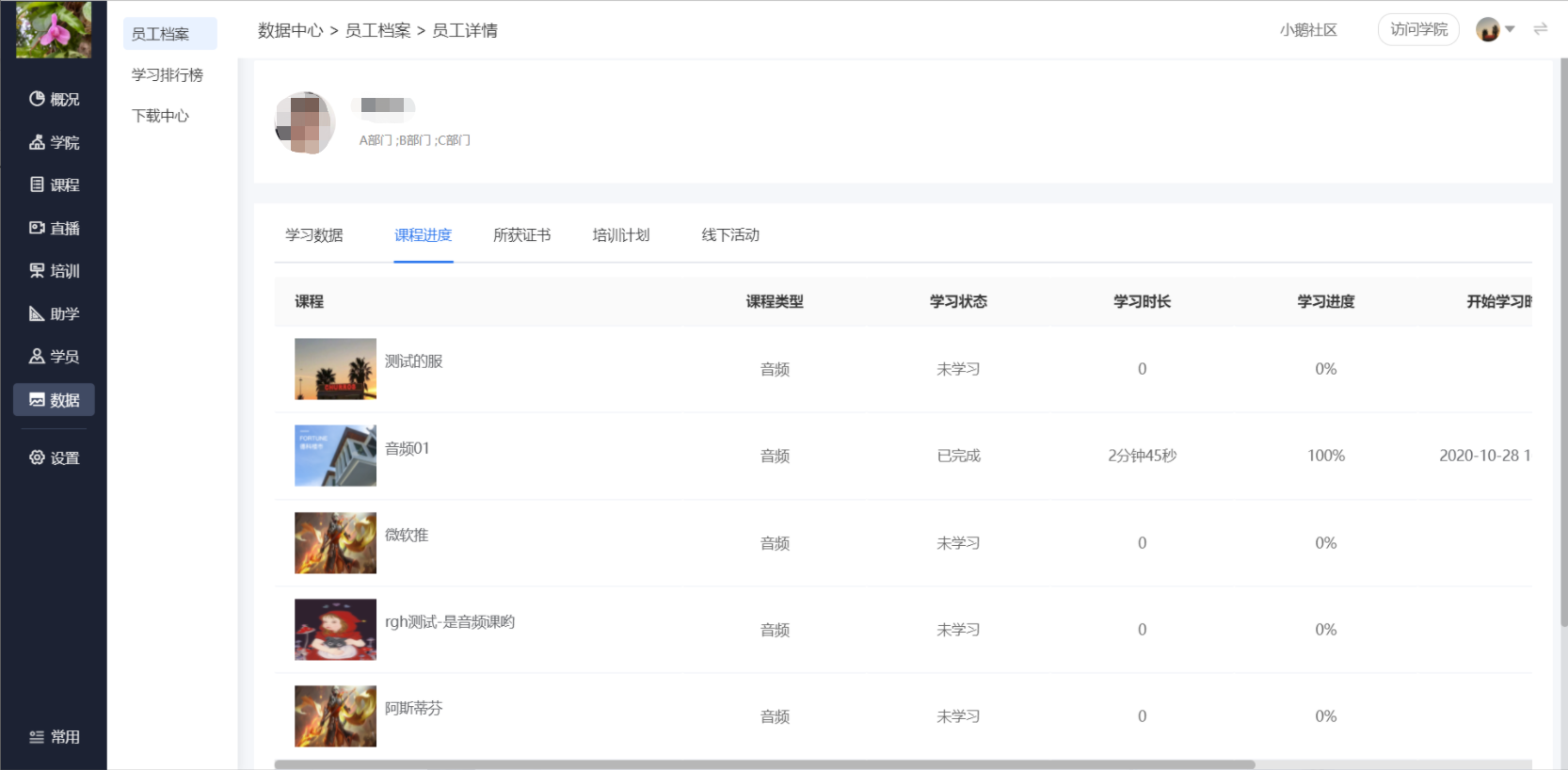The image size is (1568, 770).
Task: Select the 数据 data sidebar item
Action: click(x=54, y=400)
